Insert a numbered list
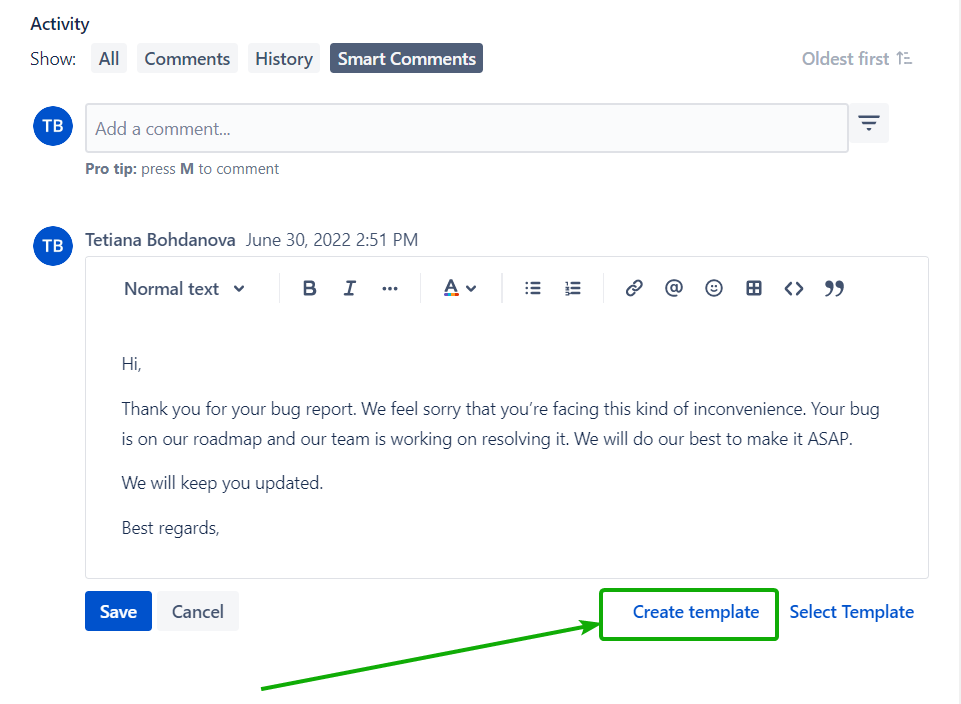Viewport: 961px width, 704px height. 573,288
